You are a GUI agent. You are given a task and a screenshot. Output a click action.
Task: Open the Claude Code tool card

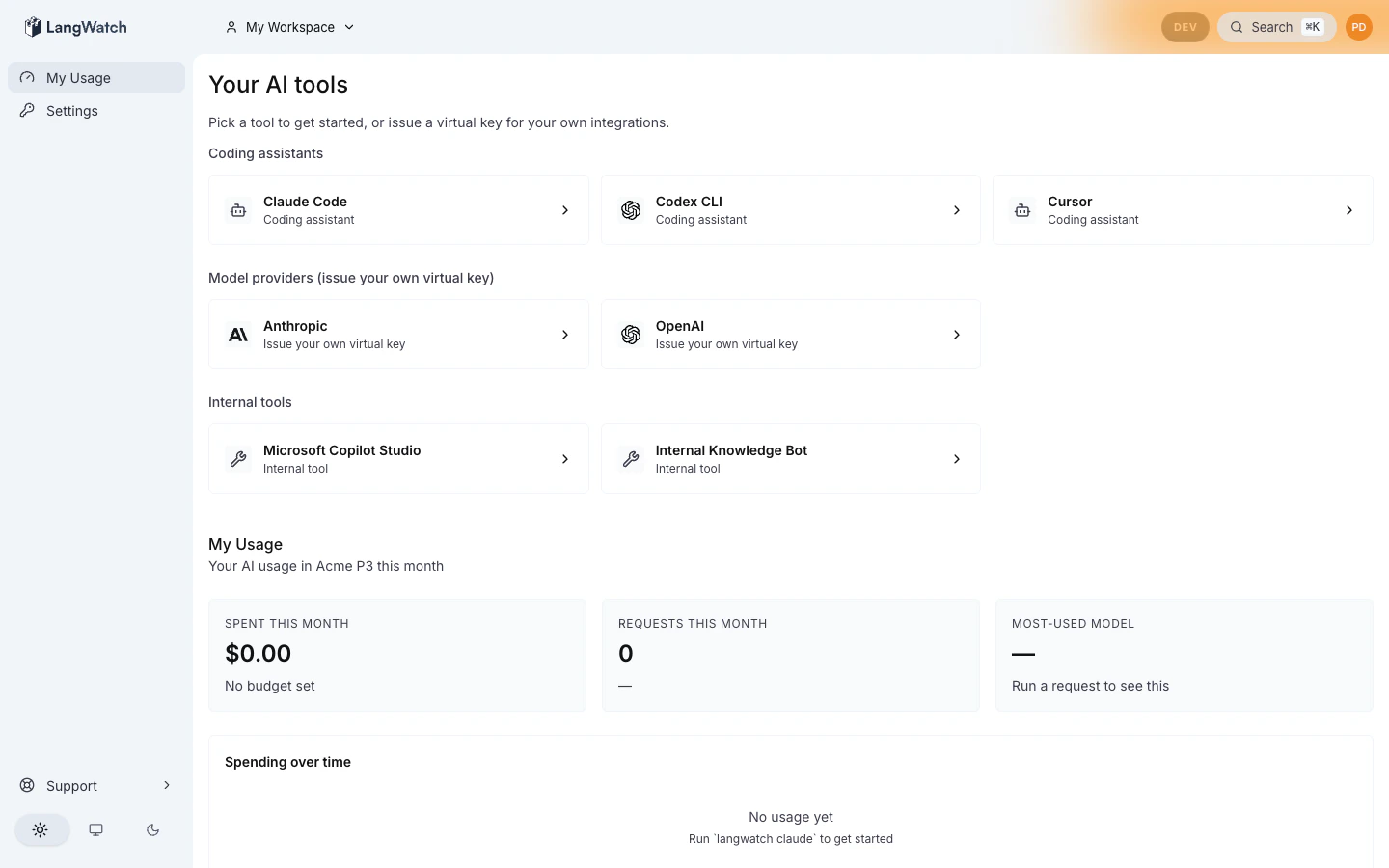[x=398, y=210]
